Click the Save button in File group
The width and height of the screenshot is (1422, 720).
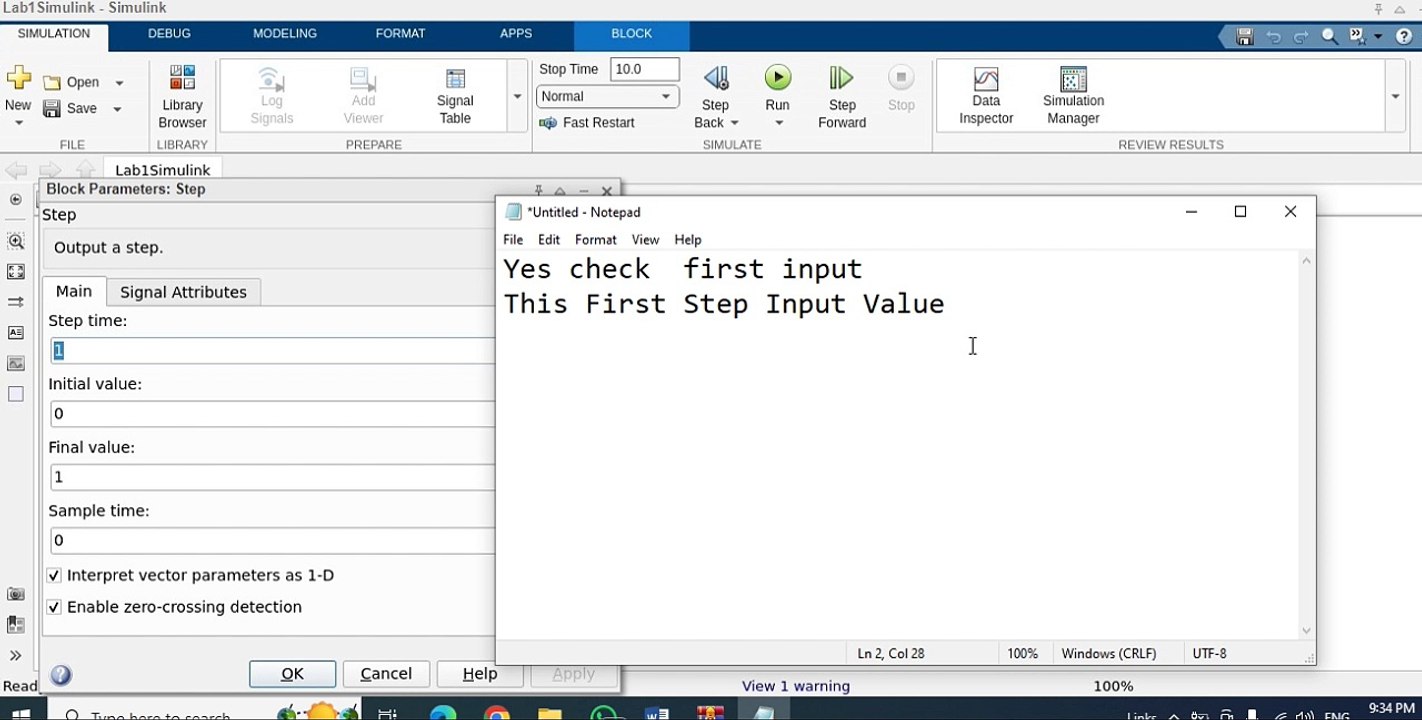[x=71, y=109]
